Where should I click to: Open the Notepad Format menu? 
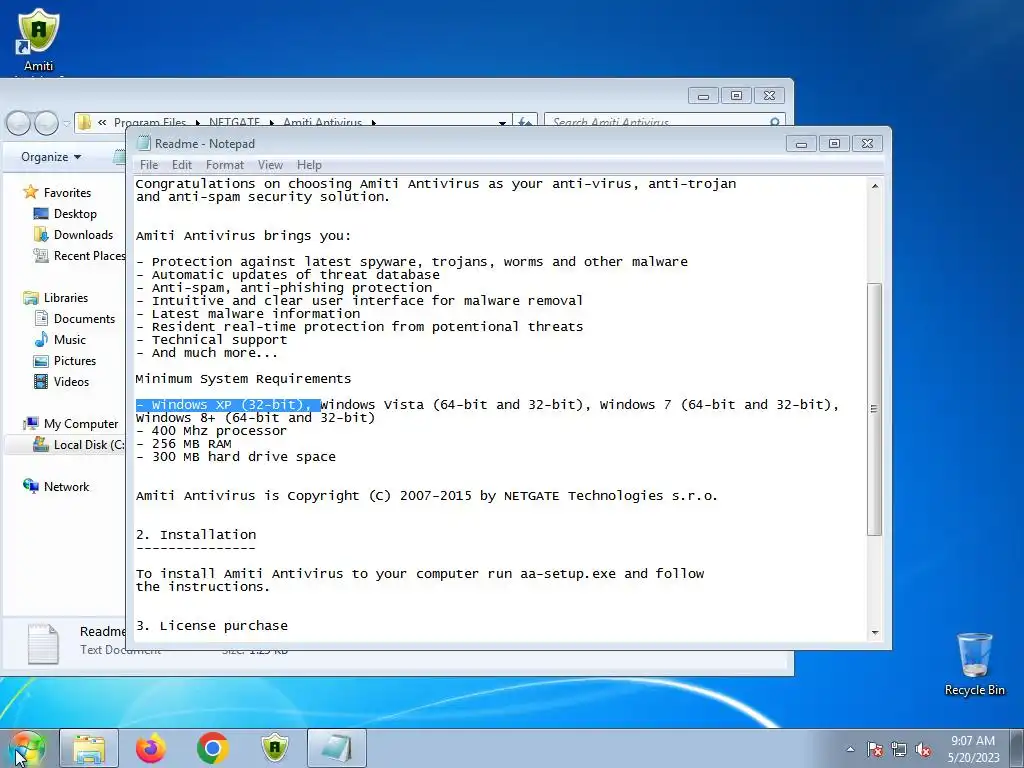point(225,165)
